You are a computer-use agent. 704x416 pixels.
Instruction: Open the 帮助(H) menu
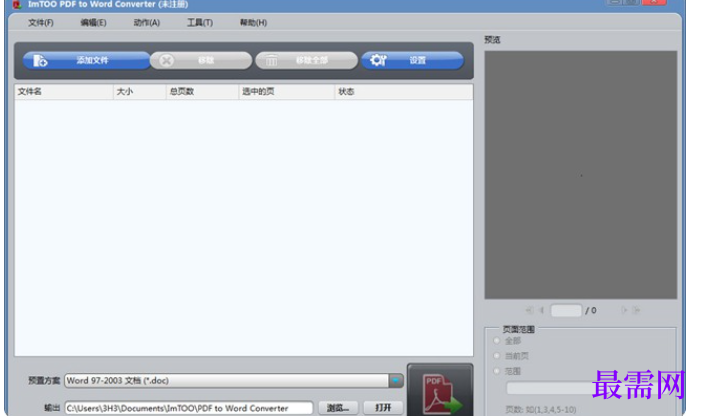pyautogui.click(x=253, y=22)
